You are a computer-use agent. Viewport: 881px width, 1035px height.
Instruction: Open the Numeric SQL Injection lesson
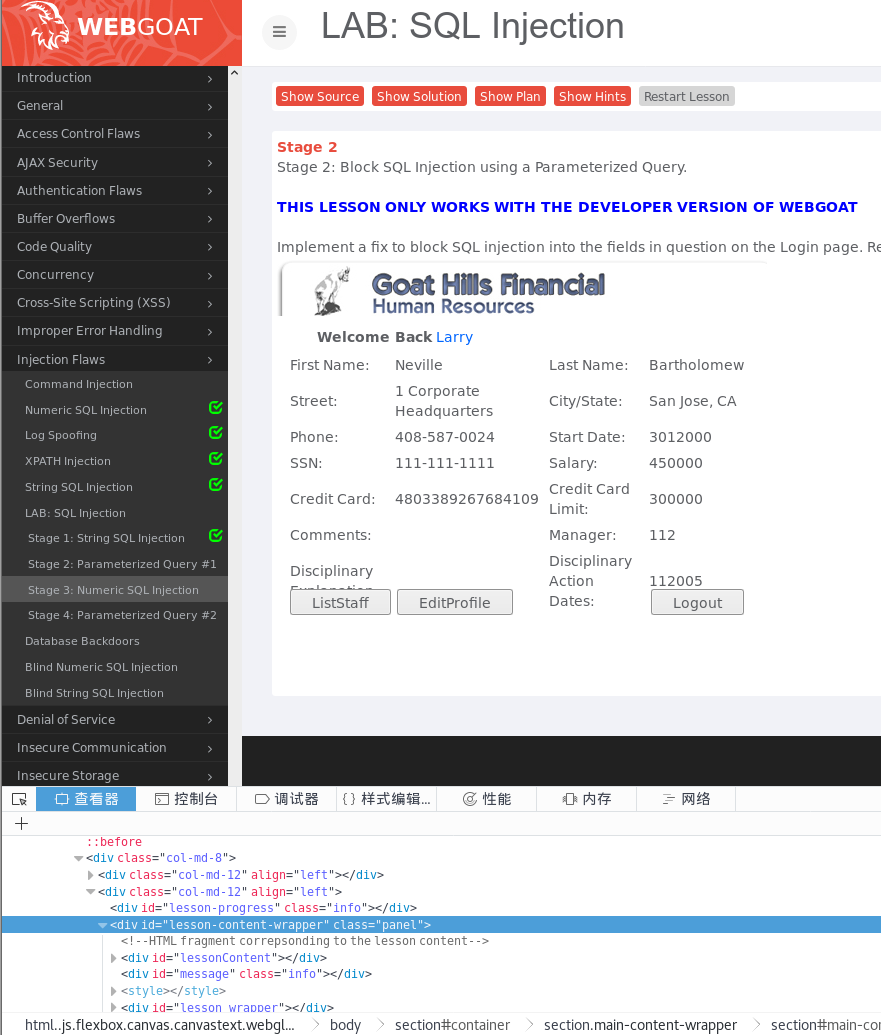[86, 410]
